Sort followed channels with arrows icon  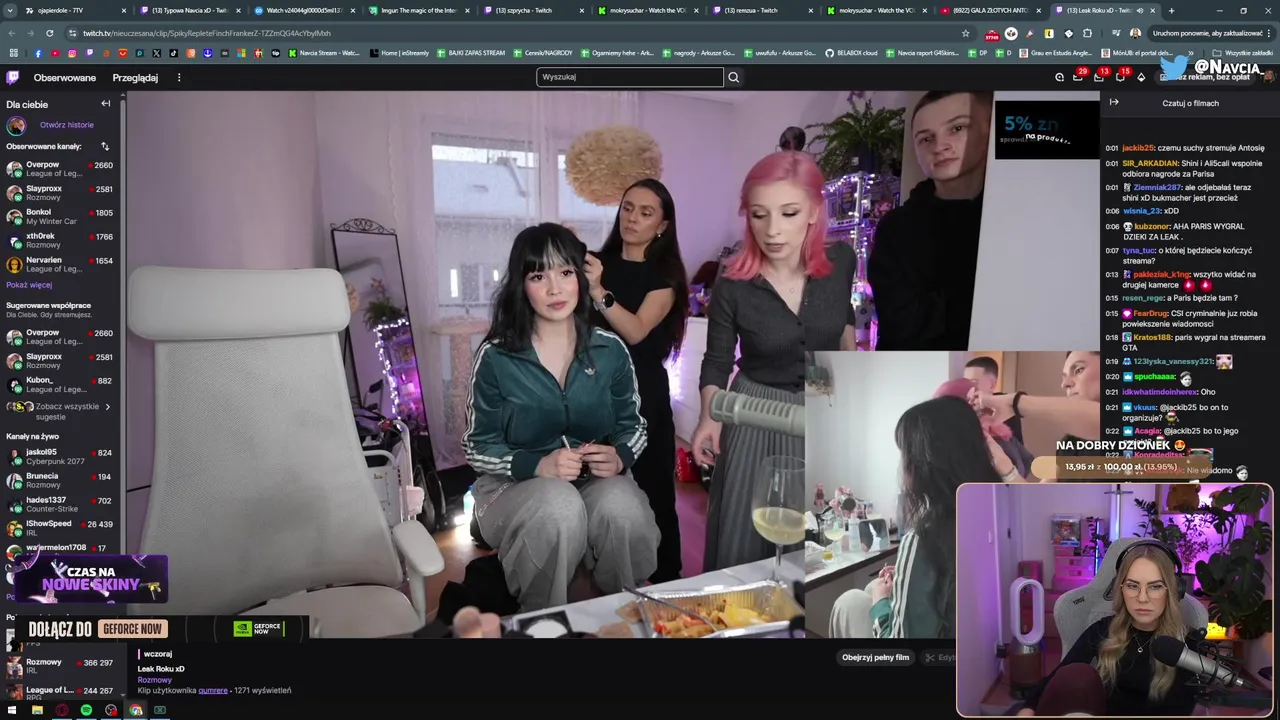[x=105, y=146]
